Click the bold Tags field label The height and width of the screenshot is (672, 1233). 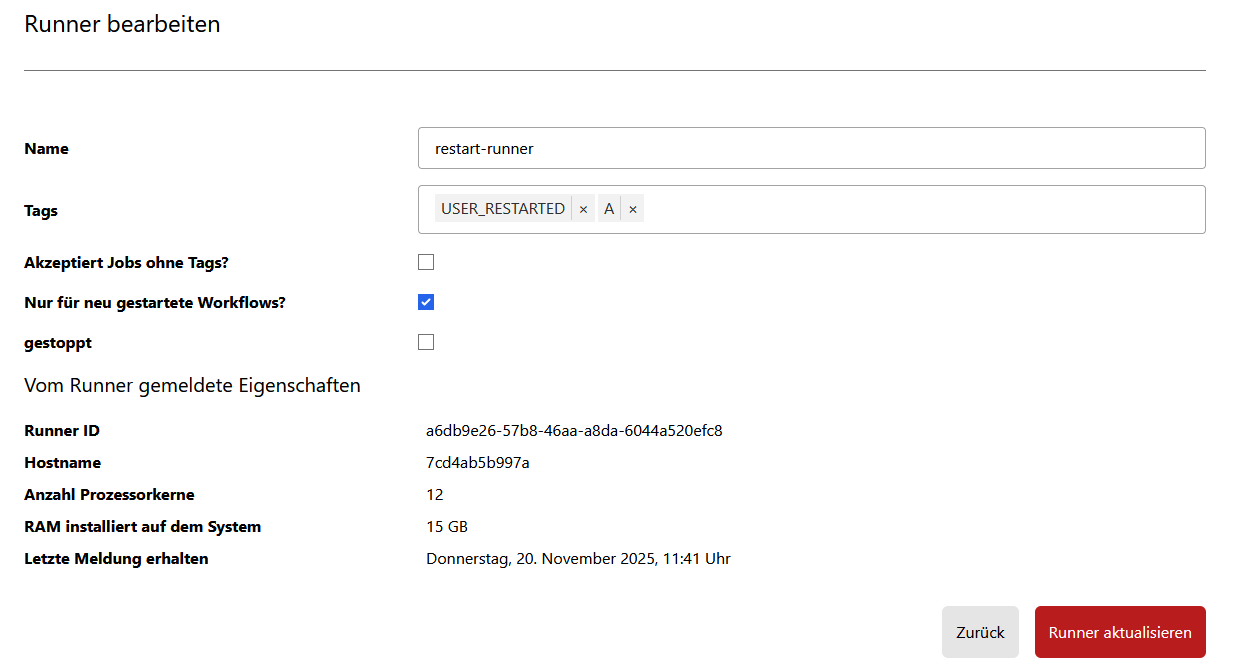[41, 211]
